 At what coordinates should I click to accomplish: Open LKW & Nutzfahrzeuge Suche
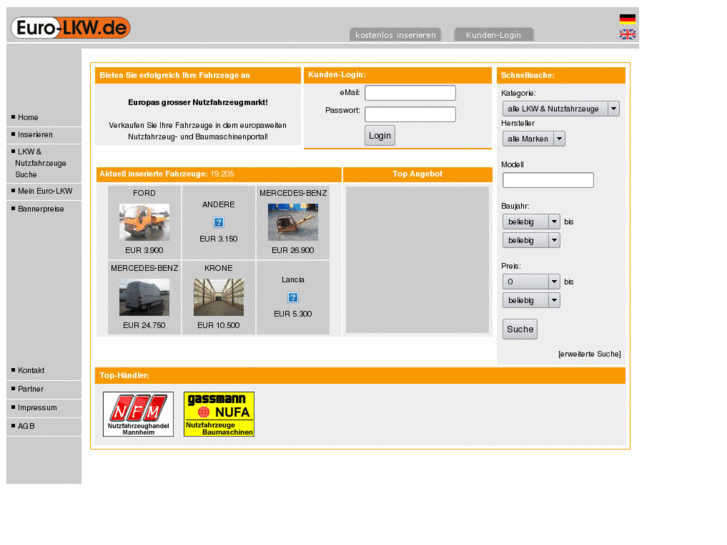coord(40,163)
